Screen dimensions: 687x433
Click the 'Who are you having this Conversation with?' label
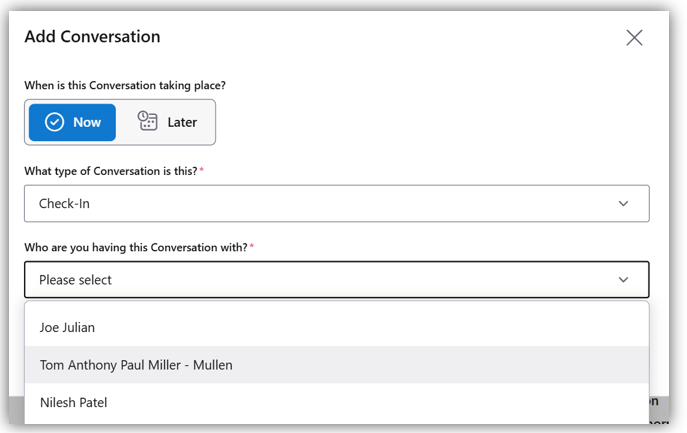point(135,247)
